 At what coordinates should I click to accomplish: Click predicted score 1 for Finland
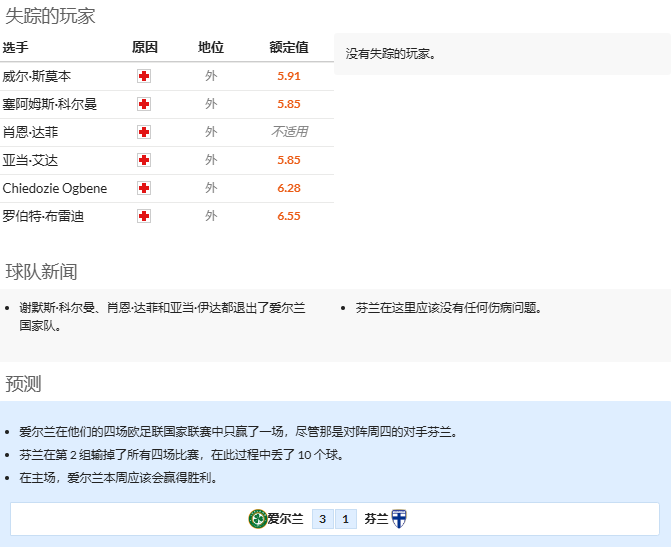[x=345, y=519]
